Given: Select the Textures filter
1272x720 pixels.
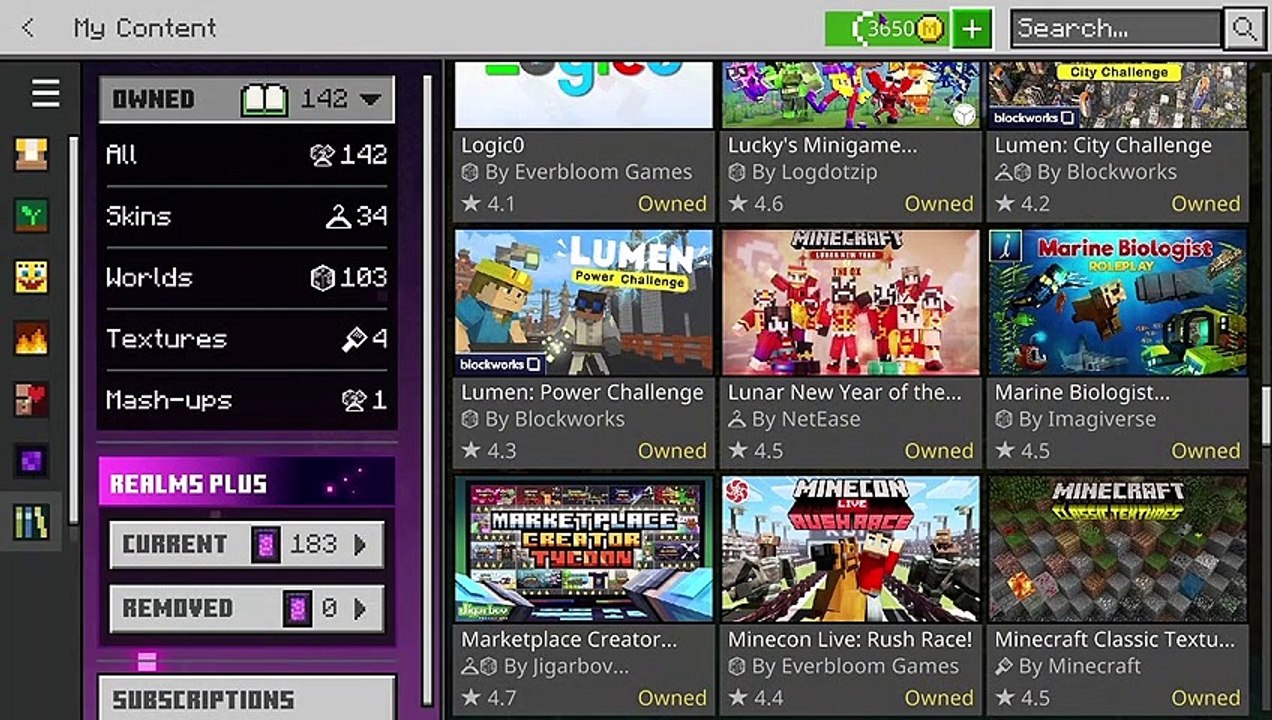Looking at the screenshot, I should pyautogui.click(x=246, y=339).
